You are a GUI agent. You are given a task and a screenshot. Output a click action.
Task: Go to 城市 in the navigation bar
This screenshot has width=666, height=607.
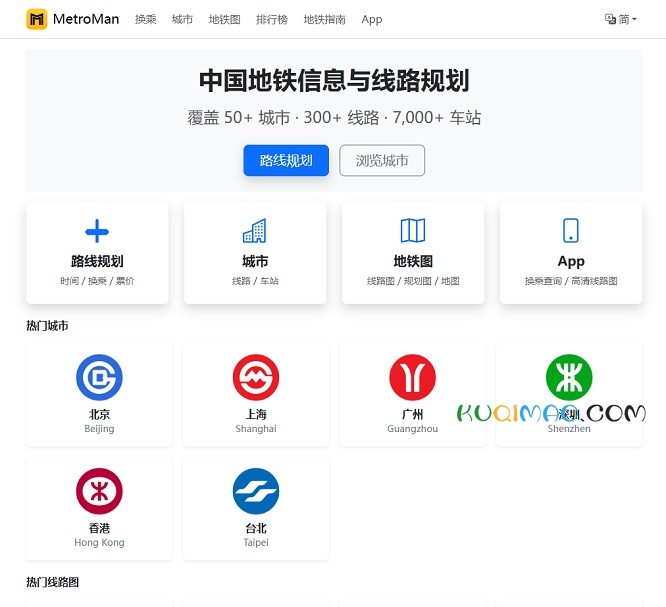182,19
